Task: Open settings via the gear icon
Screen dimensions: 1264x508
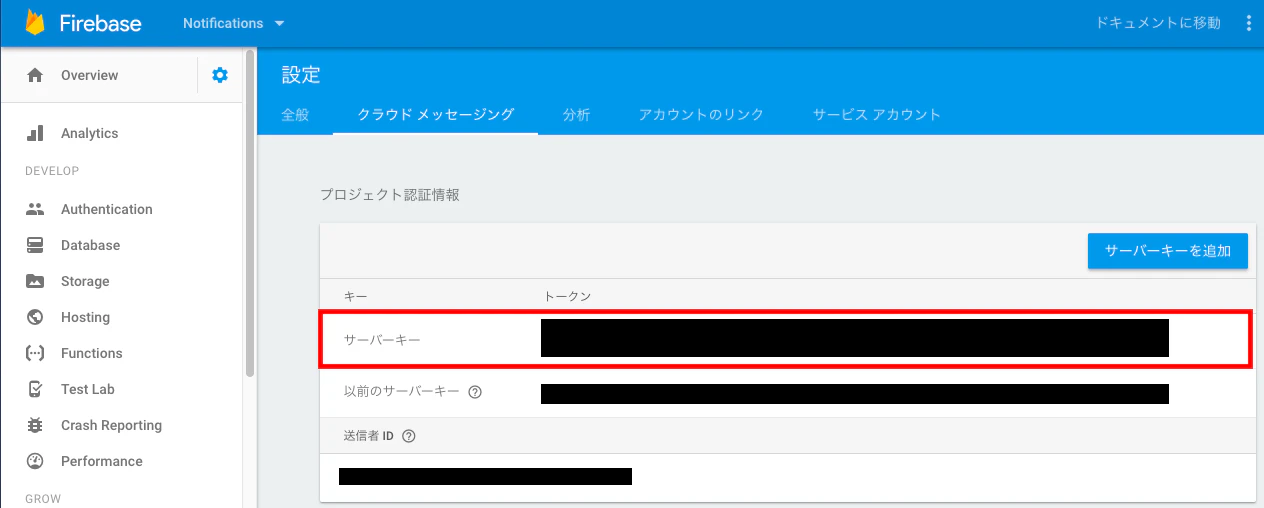Action: point(220,75)
